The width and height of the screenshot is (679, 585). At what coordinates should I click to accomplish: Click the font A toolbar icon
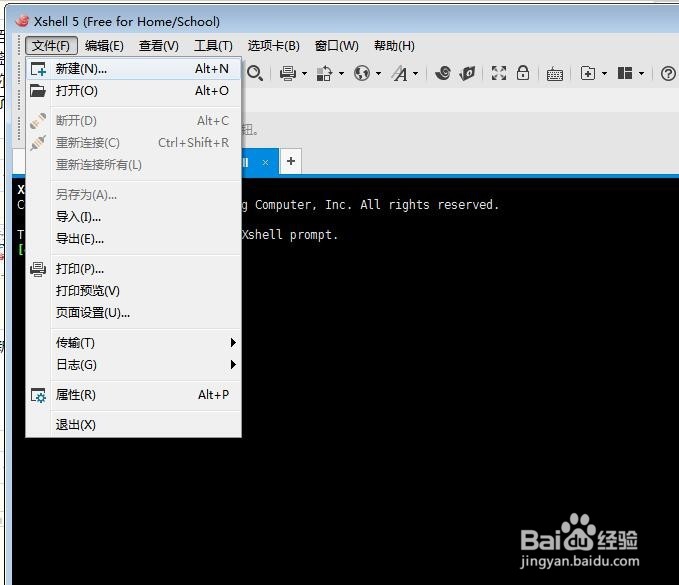coord(400,73)
